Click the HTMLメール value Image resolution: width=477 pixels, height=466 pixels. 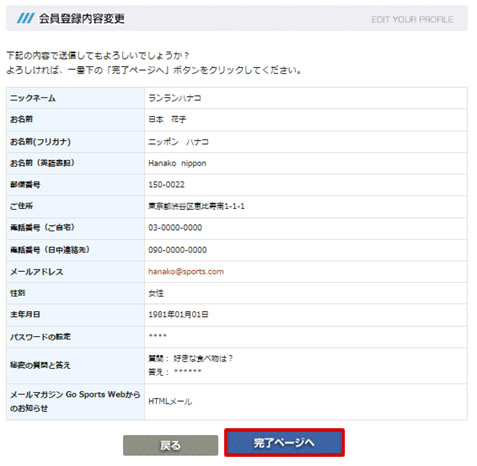[x=170, y=401]
